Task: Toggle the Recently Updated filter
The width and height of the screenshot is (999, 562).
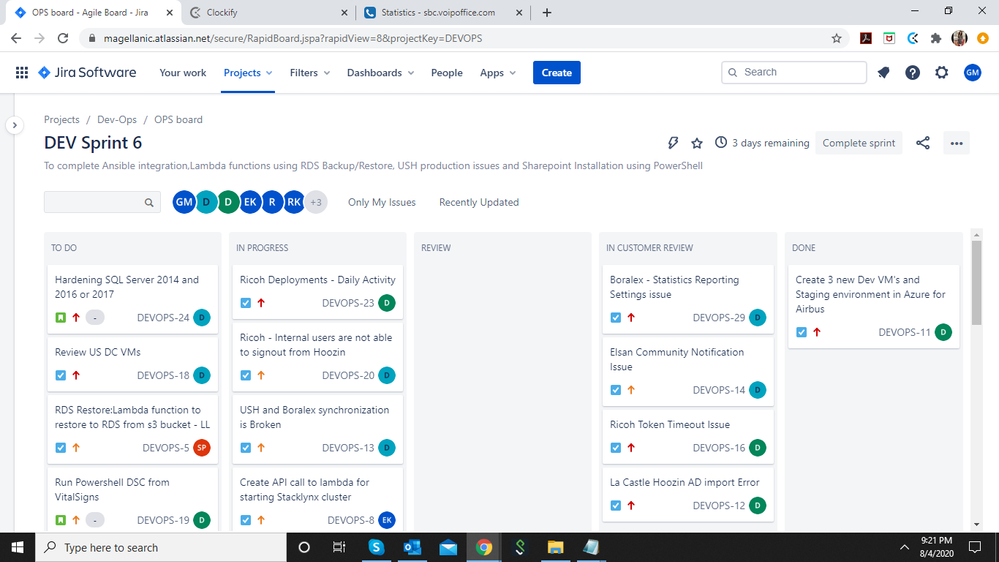Action: [479, 202]
